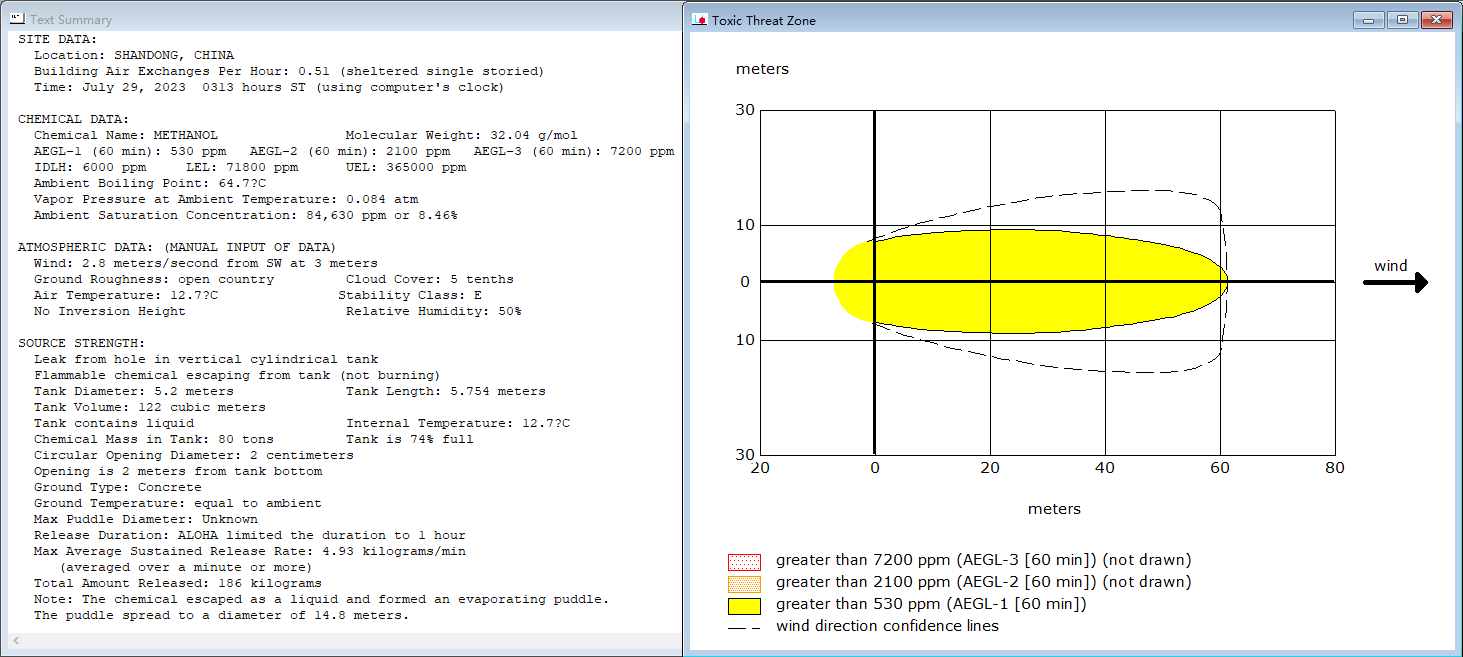Click the ATMOSPHERIC DATA heading line
The width and height of the screenshot is (1463, 657).
click(177, 247)
